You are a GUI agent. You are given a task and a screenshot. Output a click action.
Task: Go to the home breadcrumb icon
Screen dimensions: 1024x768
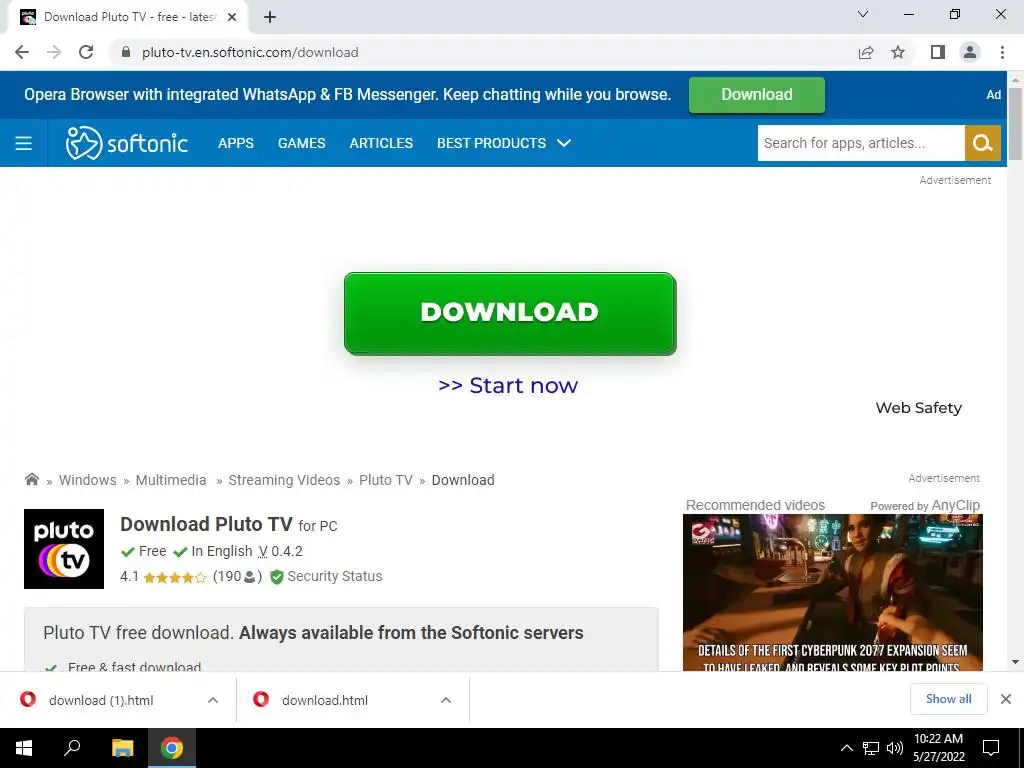(x=31, y=480)
